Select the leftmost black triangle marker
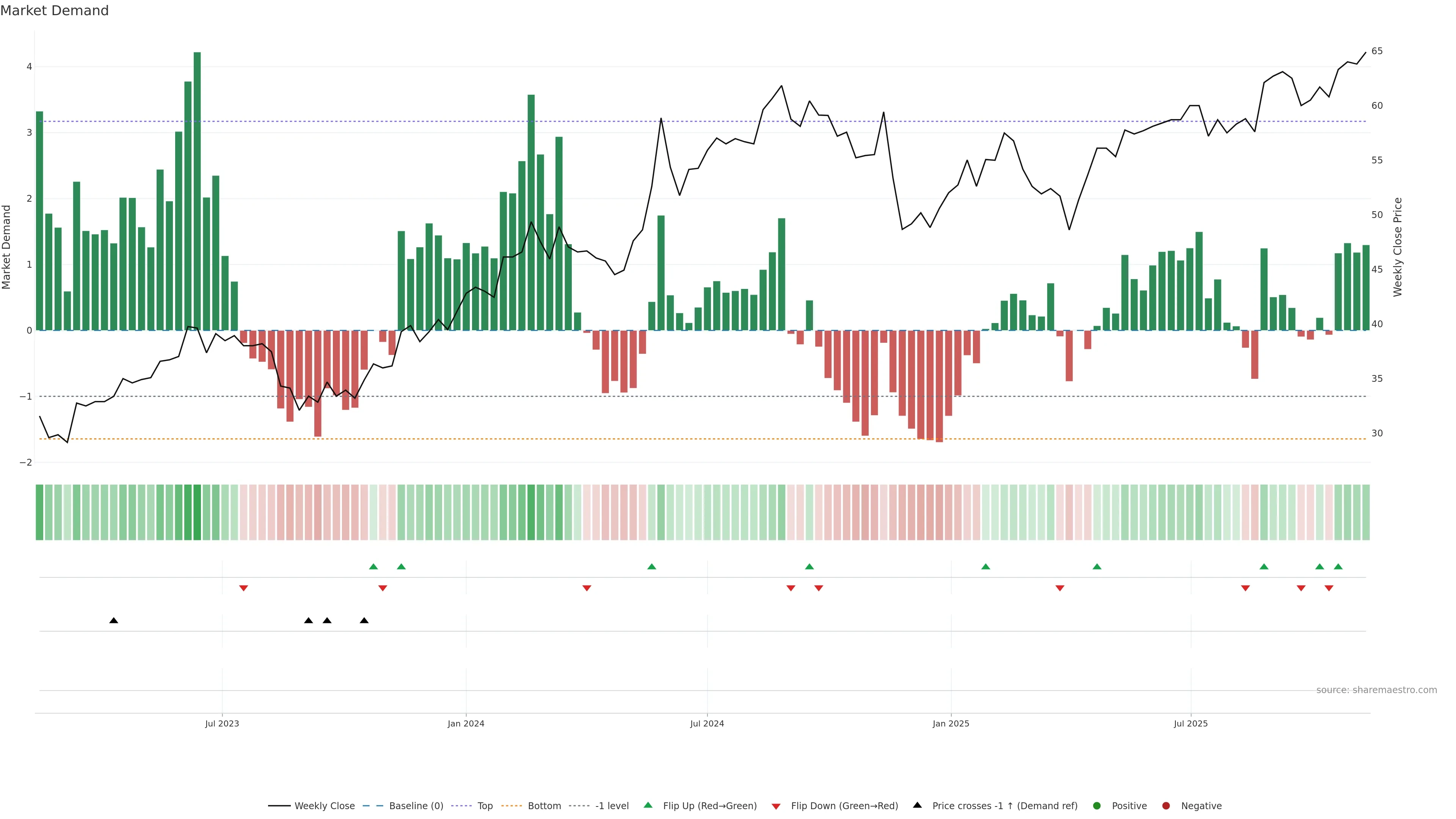Image resolution: width=1456 pixels, height=819 pixels. pos(114,621)
